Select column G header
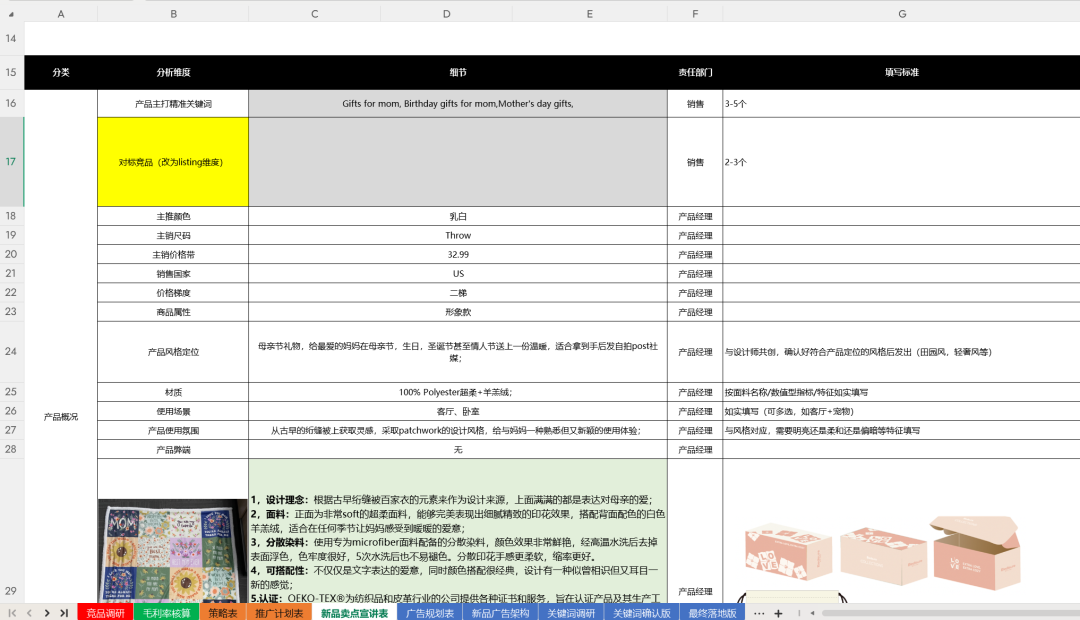 901,13
